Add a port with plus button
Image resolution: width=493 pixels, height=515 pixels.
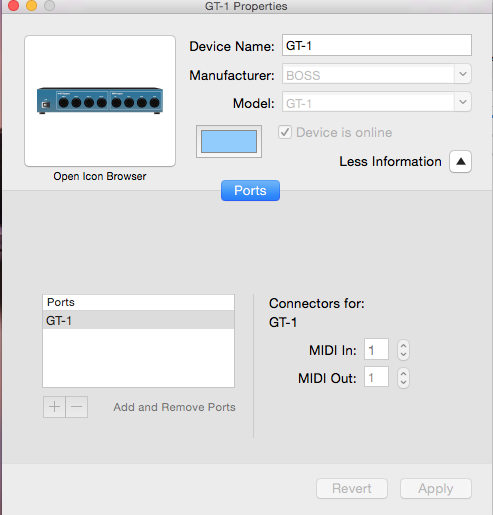tap(54, 407)
